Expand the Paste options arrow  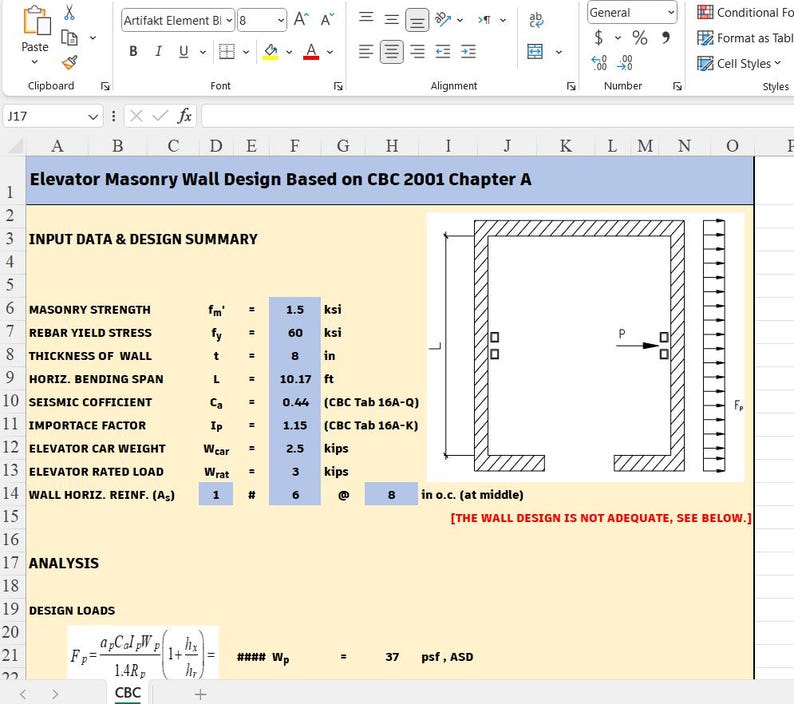[x=34, y=62]
